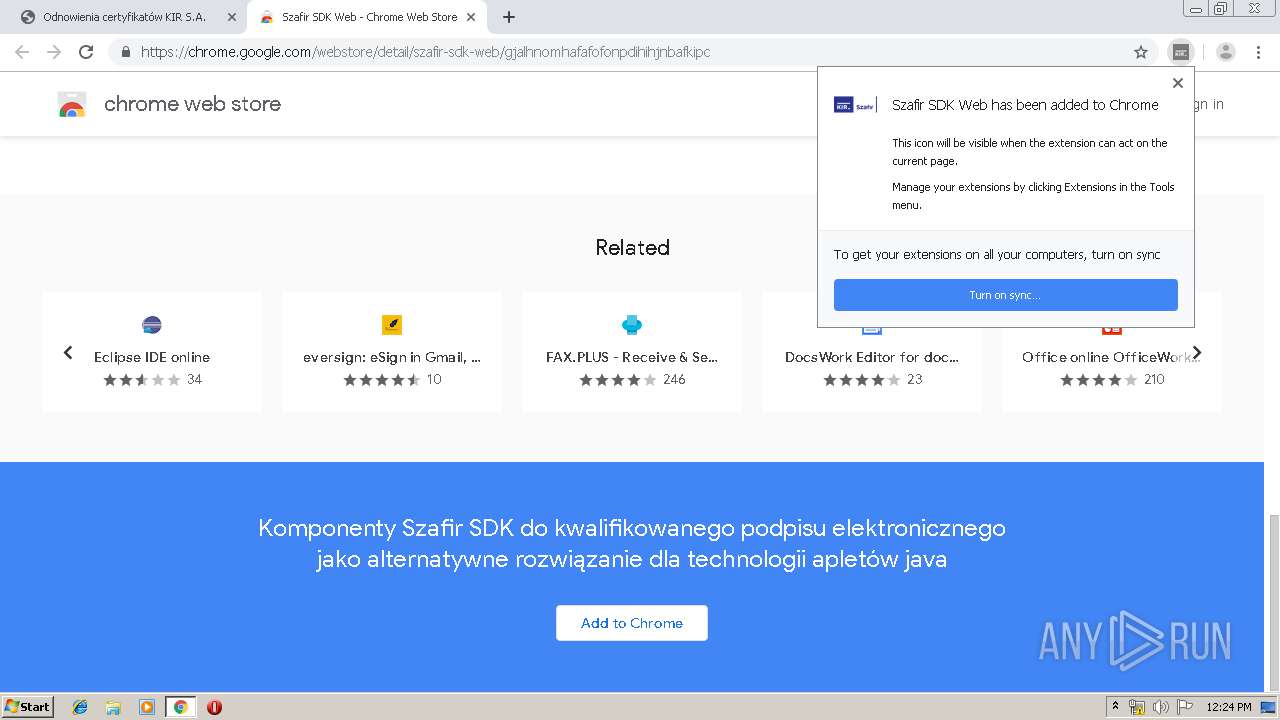Screen dimensions: 1280x720
Task: Click the Chrome back navigation arrow
Action: (x=22, y=52)
